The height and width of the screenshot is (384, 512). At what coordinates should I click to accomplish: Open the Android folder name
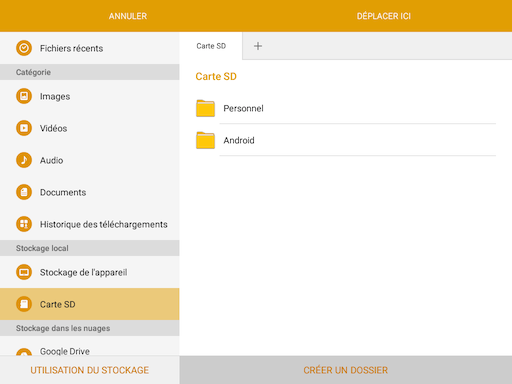click(239, 140)
